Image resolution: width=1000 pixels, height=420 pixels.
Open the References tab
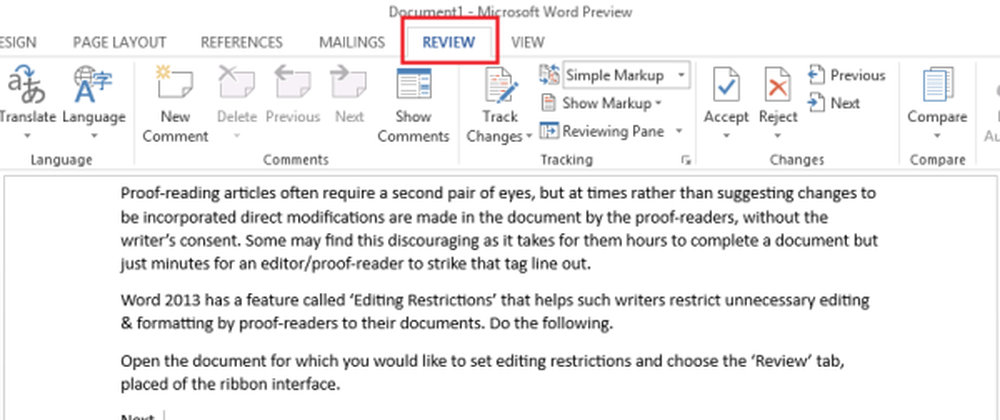click(241, 42)
